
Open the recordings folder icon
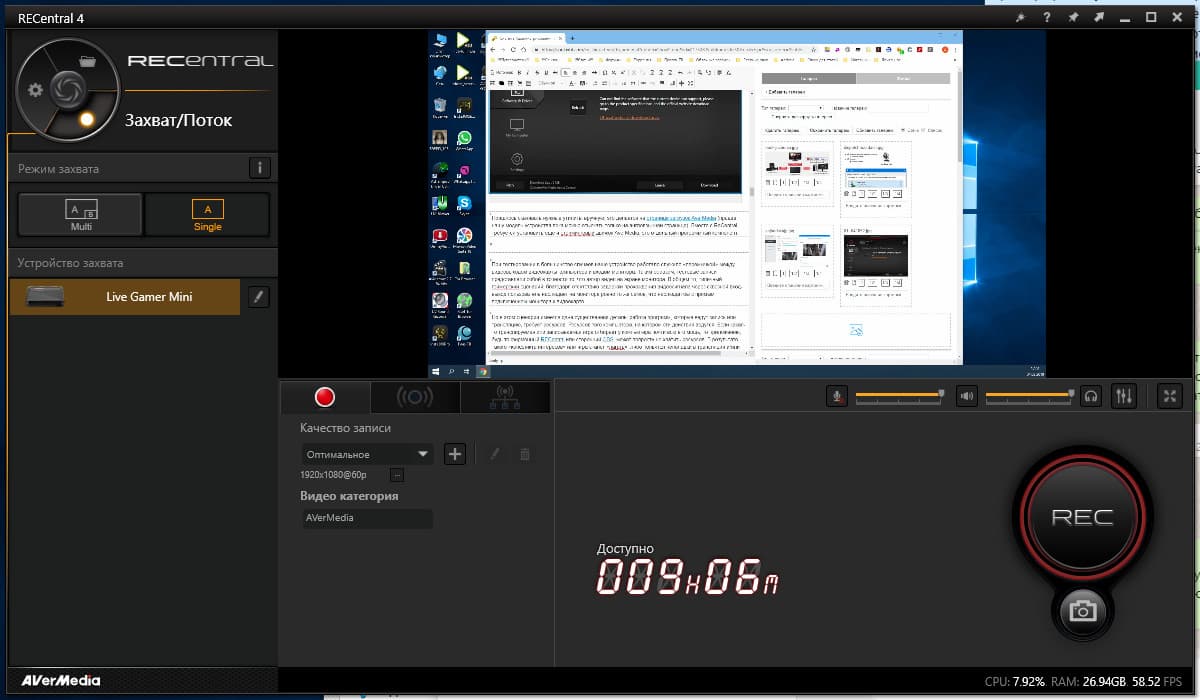(87, 61)
